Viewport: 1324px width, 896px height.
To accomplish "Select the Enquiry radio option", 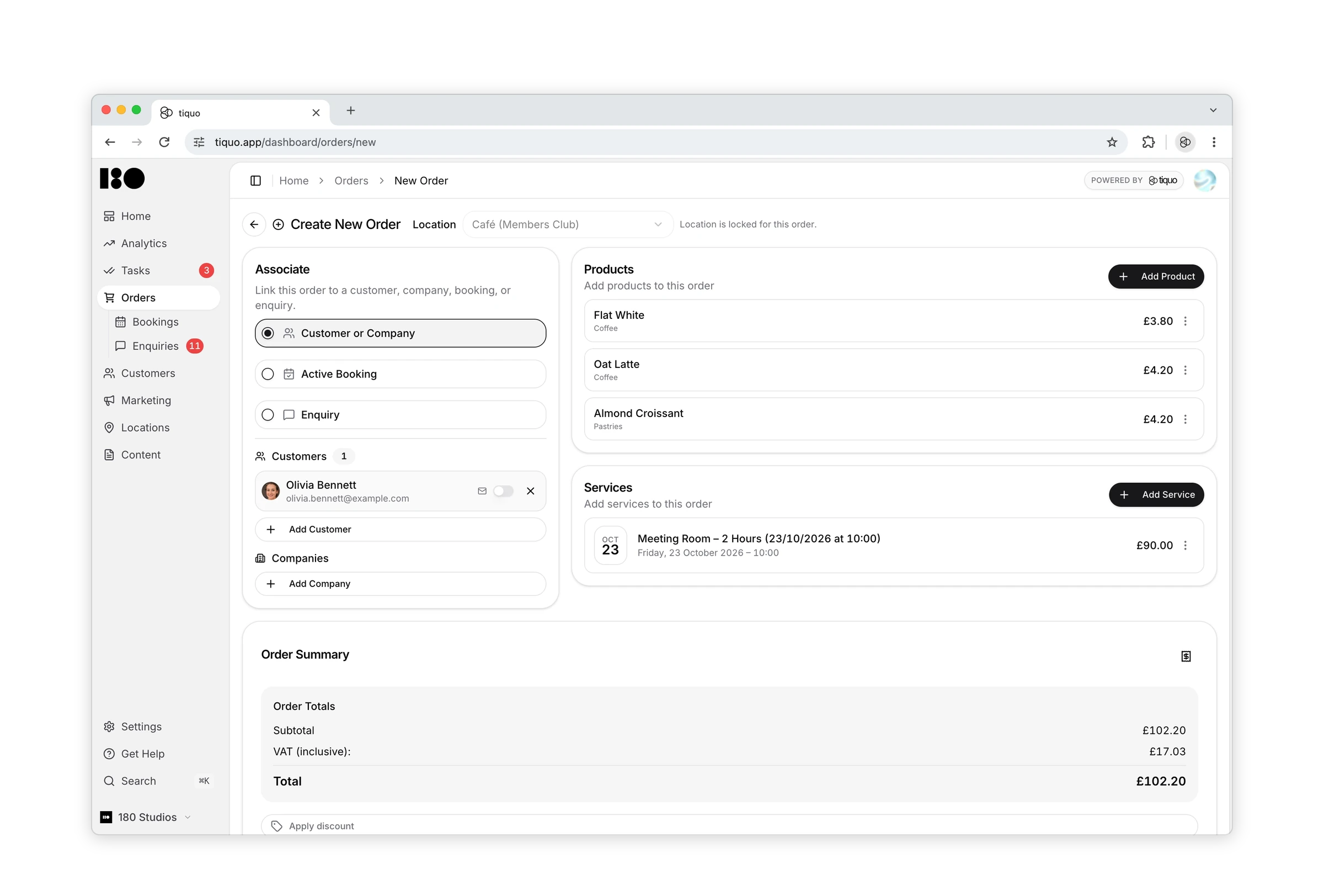I will click(x=401, y=415).
